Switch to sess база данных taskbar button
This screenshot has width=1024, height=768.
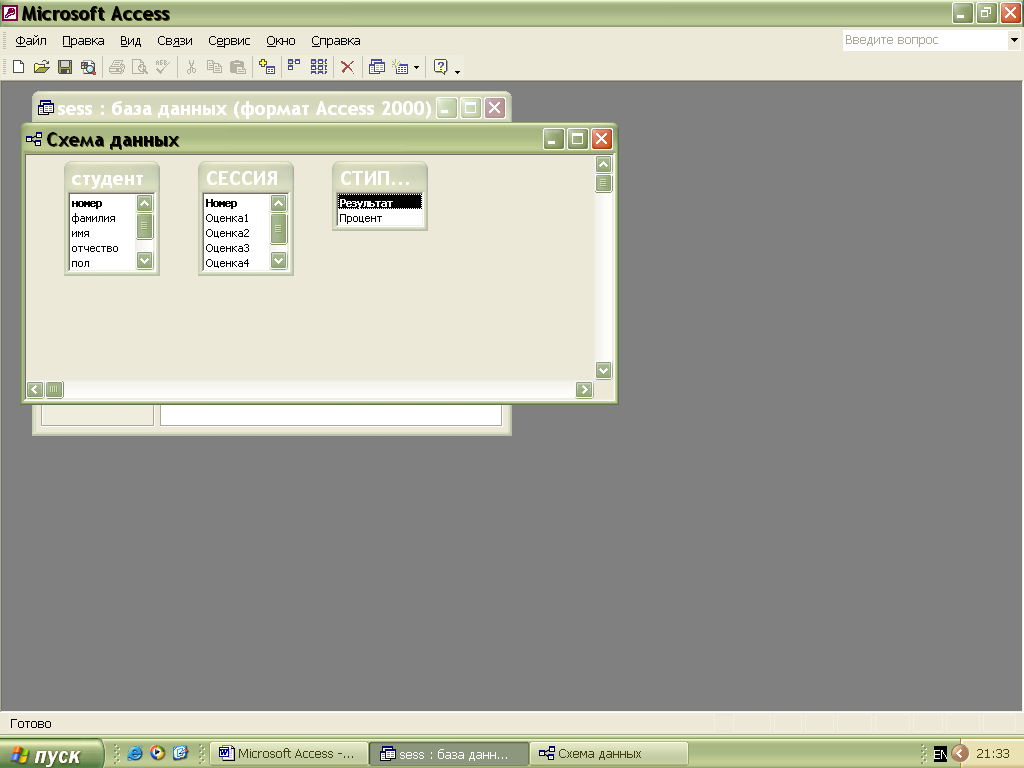point(448,754)
